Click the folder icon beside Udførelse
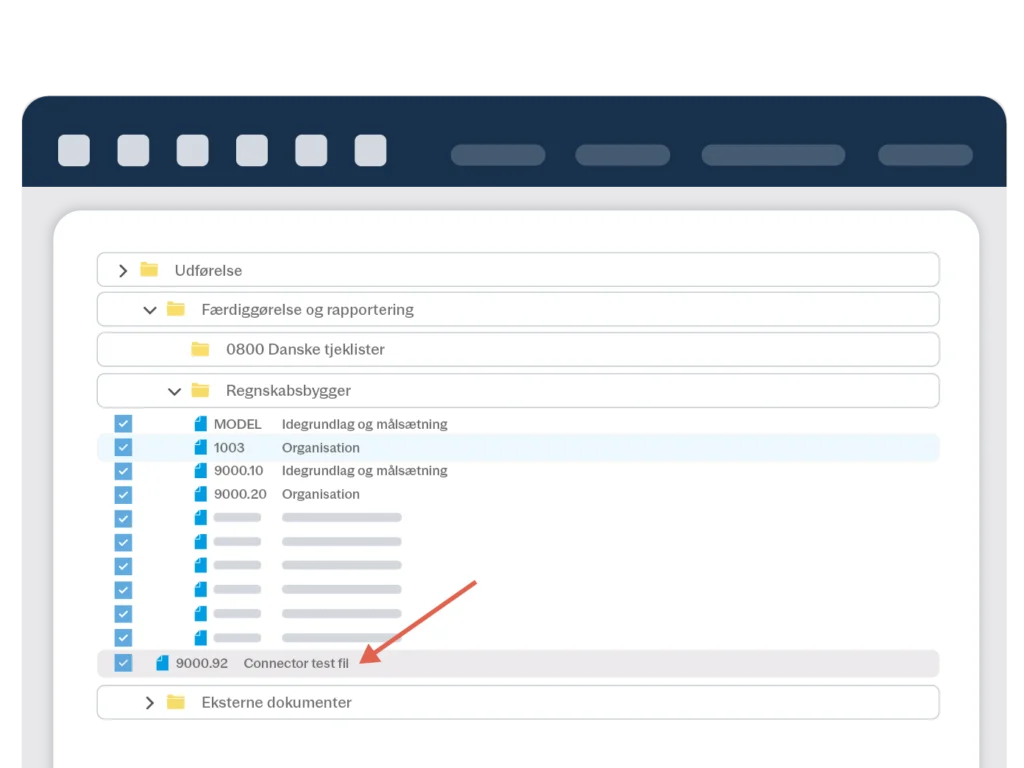The width and height of the screenshot is (1024, 768). (150, 270)
